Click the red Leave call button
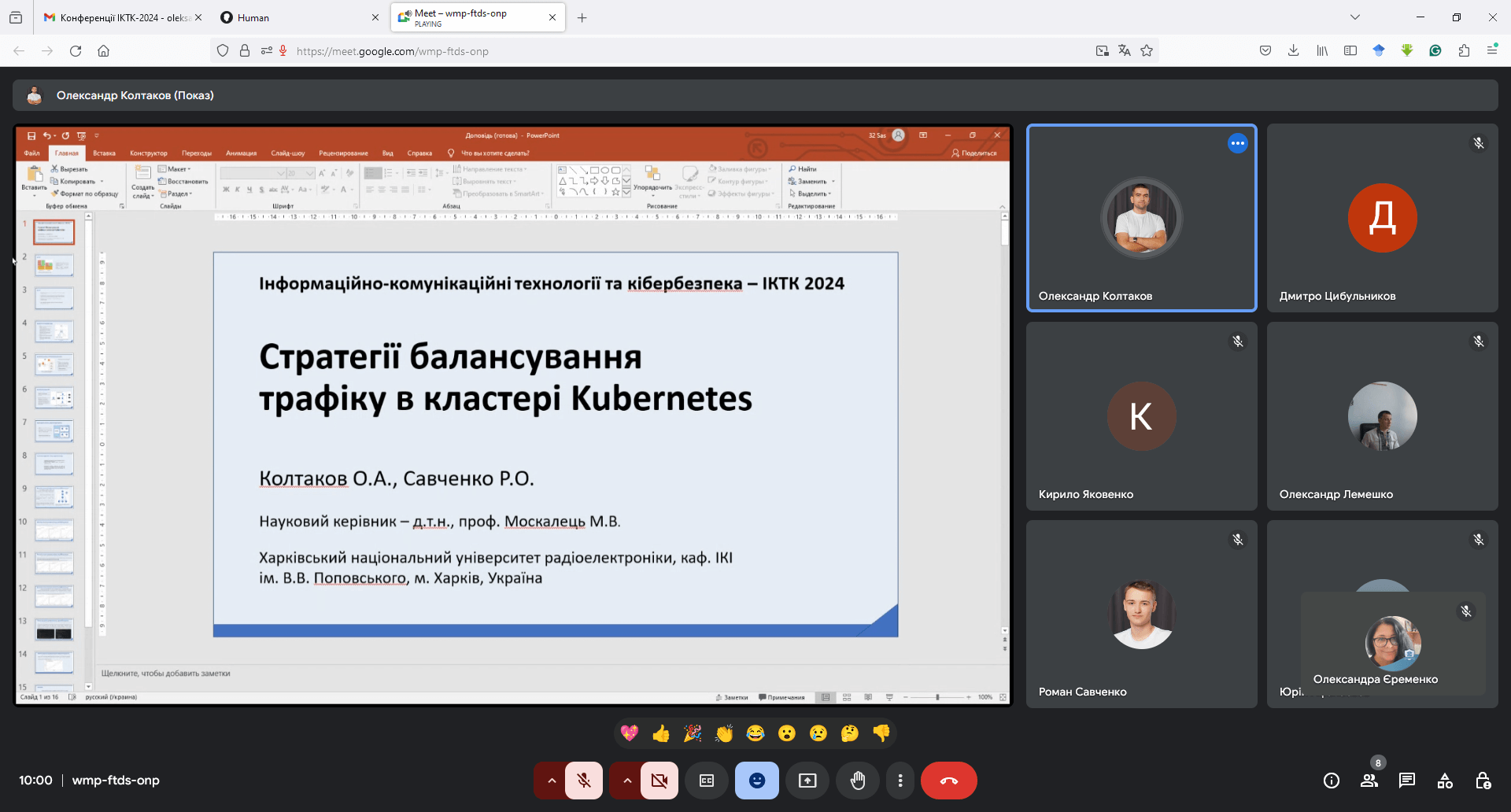This screenshot has height=812, width=1511. tap(948, 781)
